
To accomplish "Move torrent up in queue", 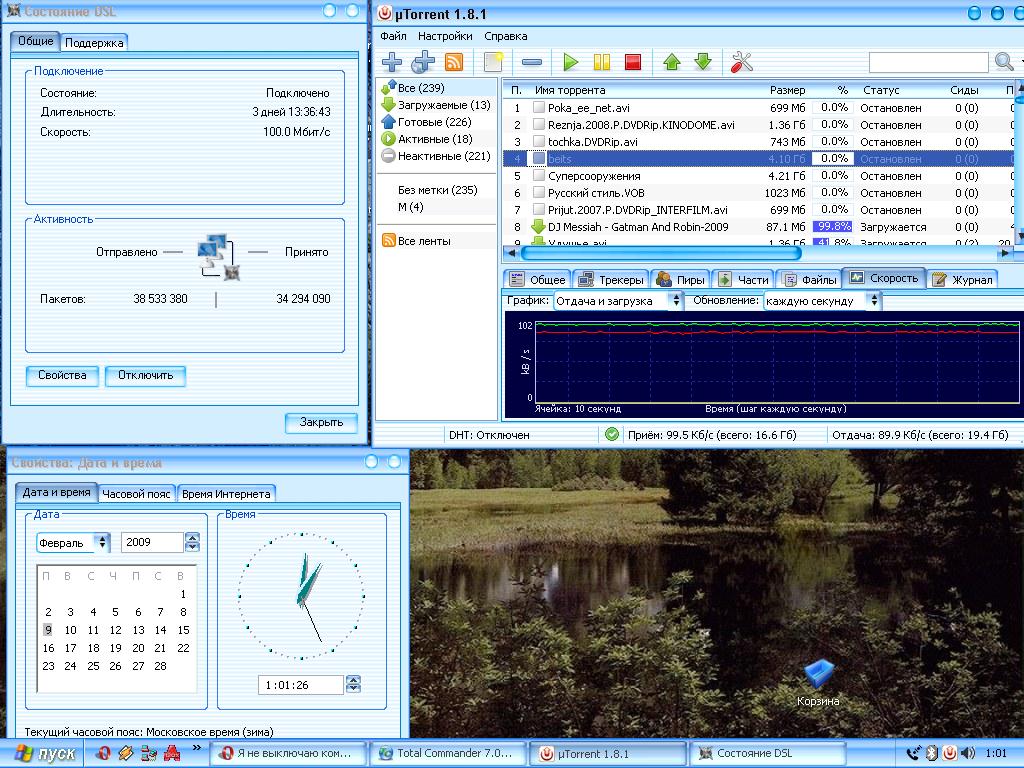I will pos(671,62).
